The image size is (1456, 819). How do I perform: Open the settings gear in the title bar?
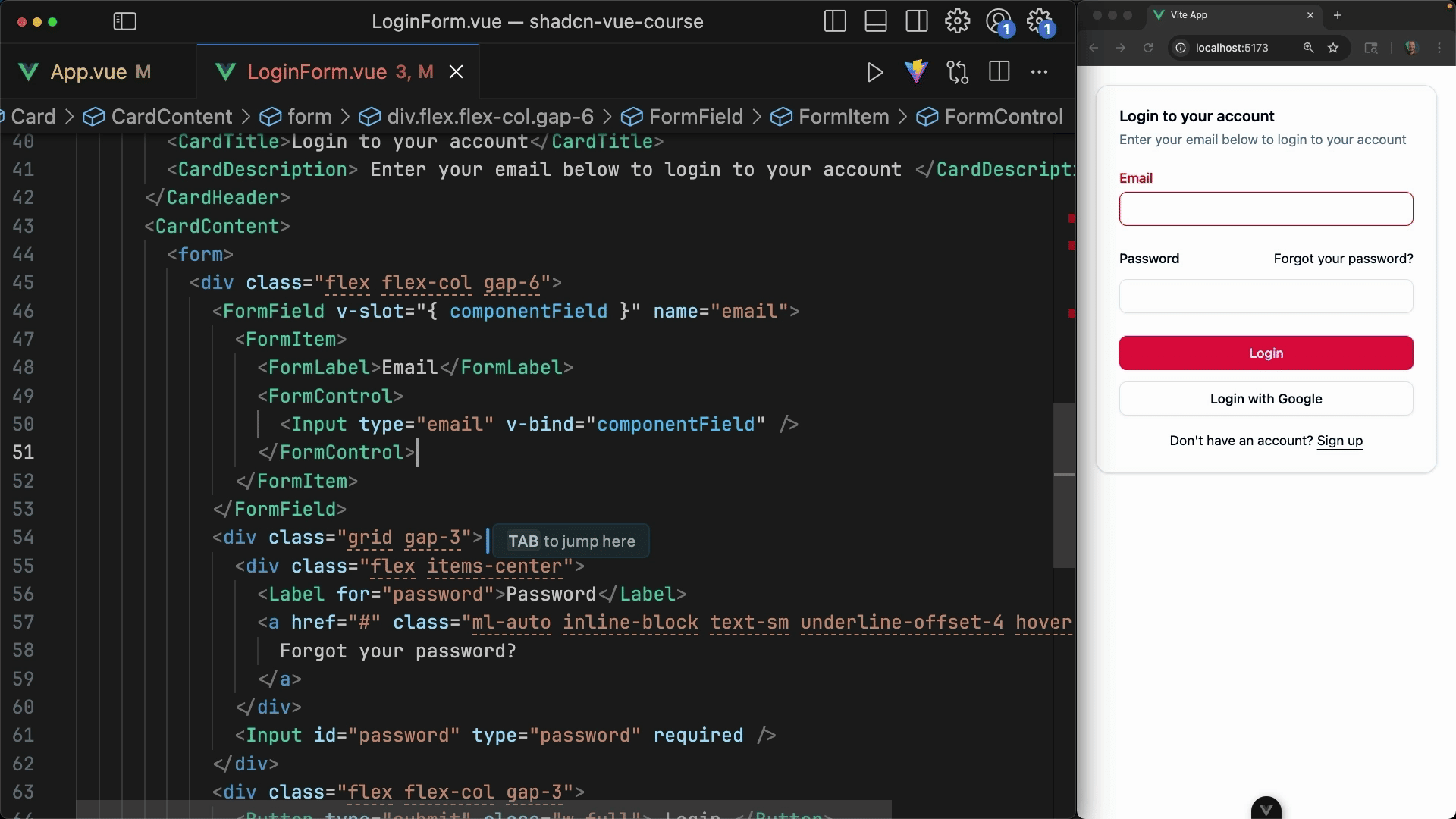pos(957,20)
